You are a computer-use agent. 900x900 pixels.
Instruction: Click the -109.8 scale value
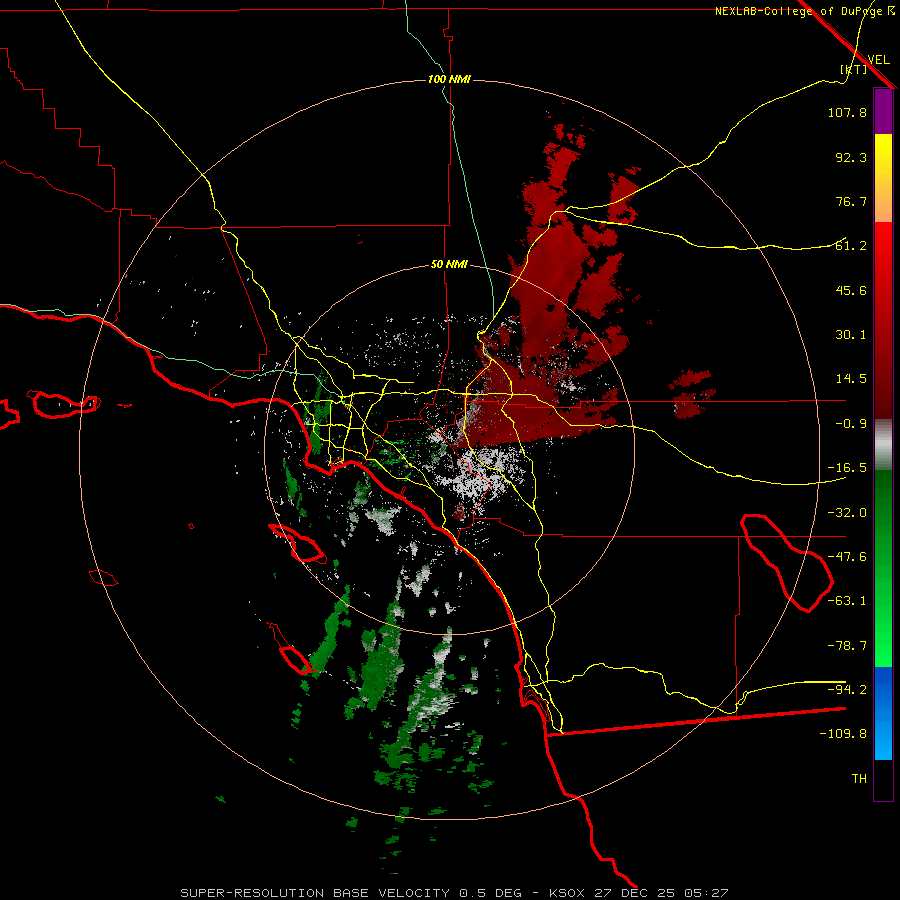(x=843, y=734)
